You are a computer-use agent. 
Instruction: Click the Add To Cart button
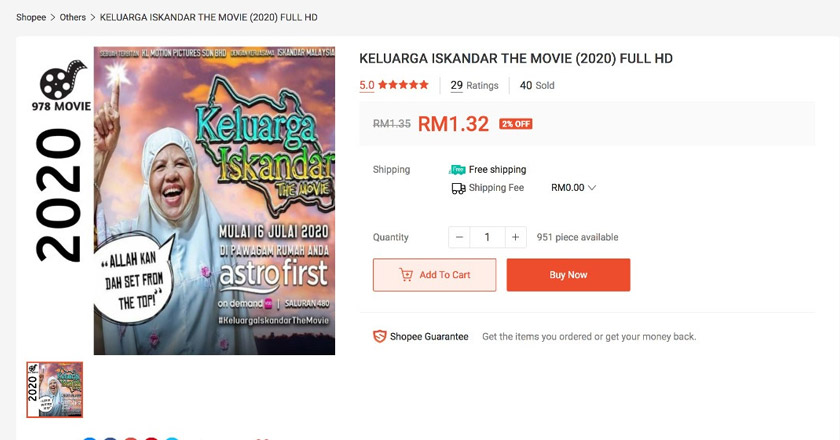point(434,275)
